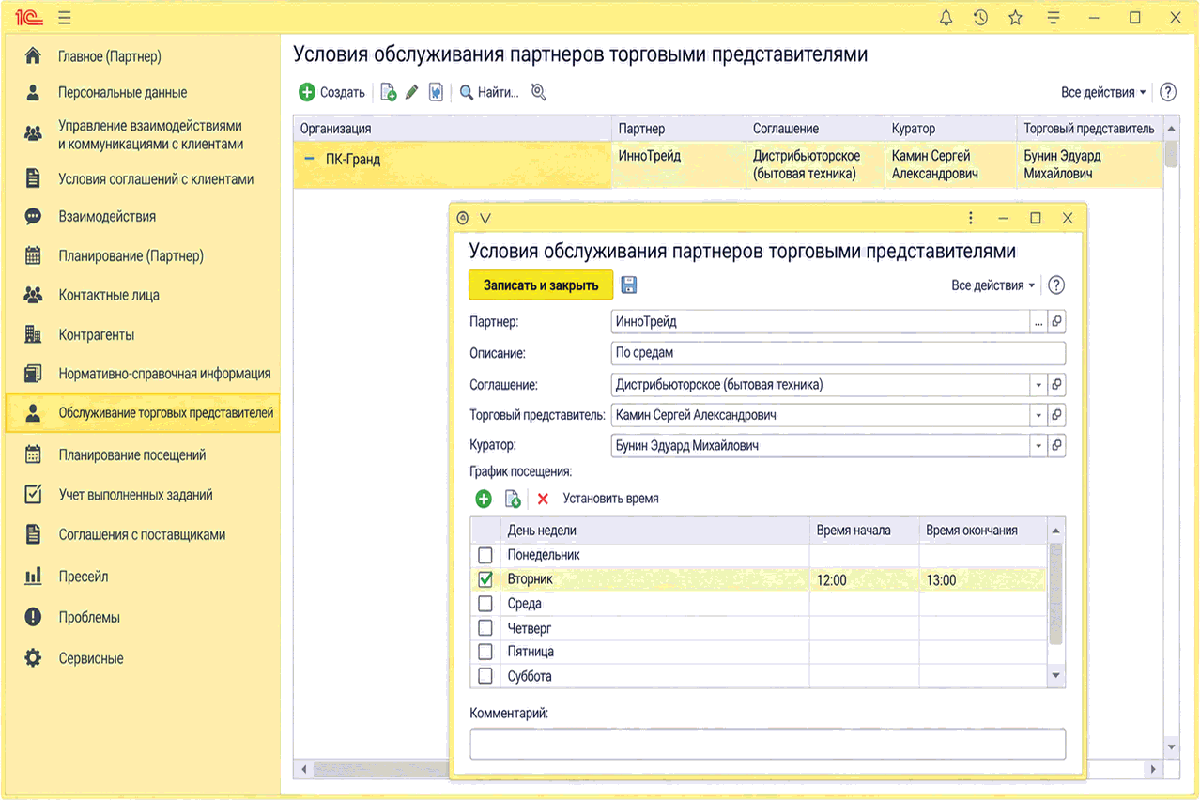
Task: Add a visit schedule row with green plus
Action: [x=483, y=498]
